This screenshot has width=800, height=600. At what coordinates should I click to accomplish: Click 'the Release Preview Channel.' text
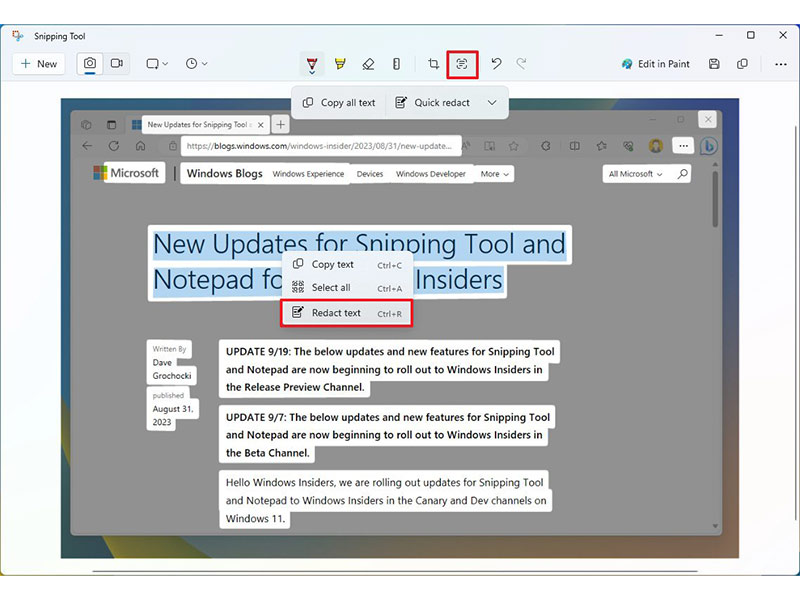point(295,387)
